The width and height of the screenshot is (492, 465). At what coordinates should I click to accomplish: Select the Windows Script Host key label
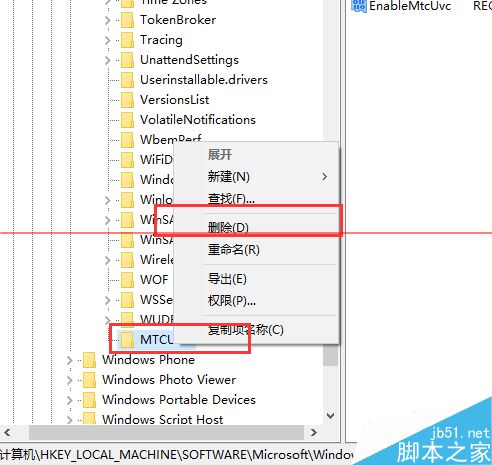[163, 419]
